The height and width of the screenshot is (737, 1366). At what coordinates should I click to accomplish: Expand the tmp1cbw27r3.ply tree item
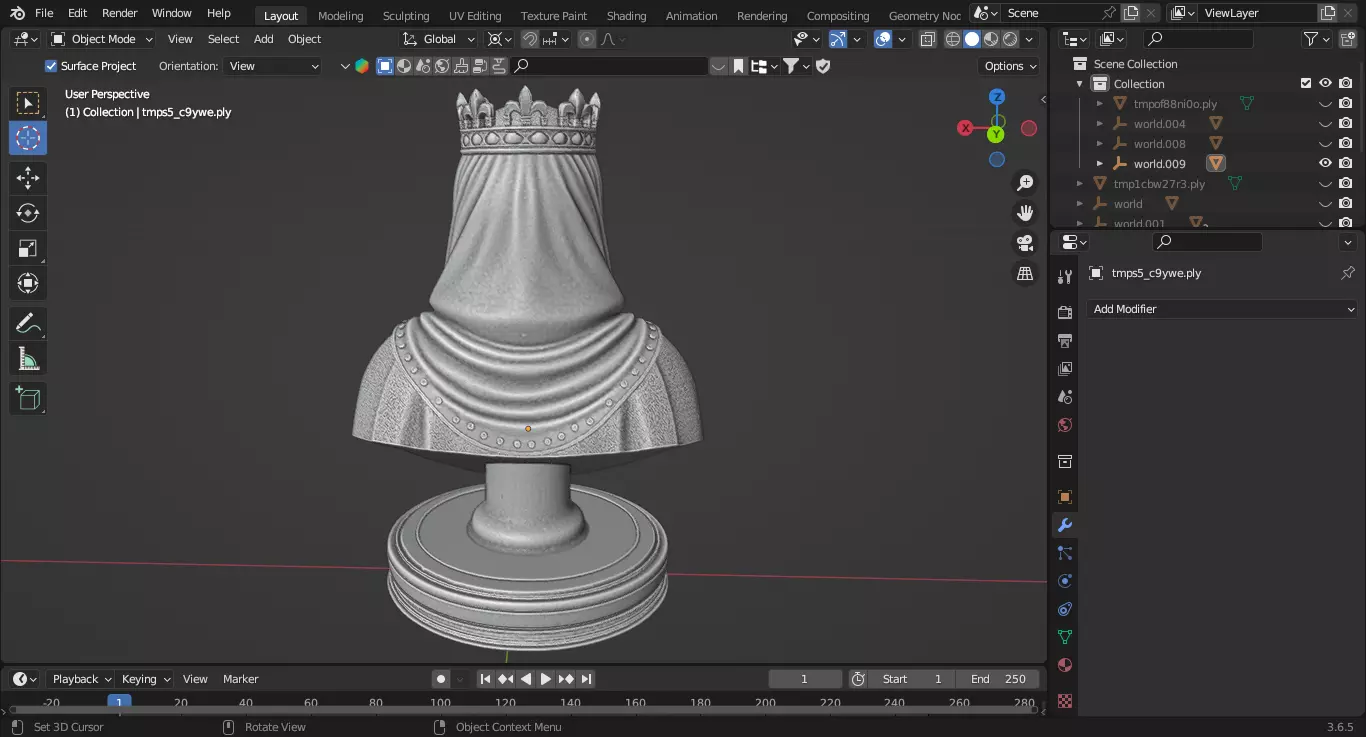(1080, 184)
